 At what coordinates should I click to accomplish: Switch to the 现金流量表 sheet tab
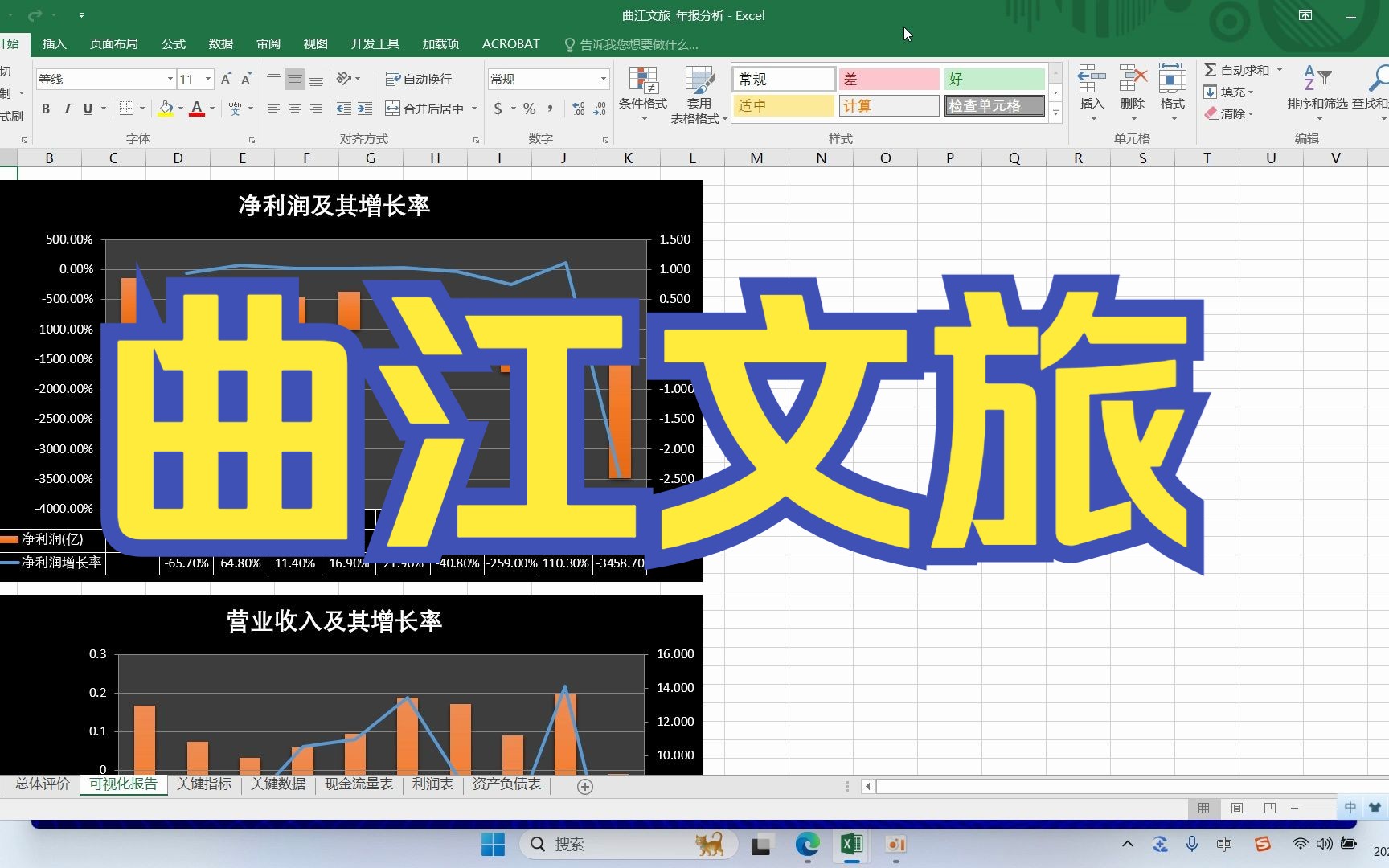coord(359,784)
